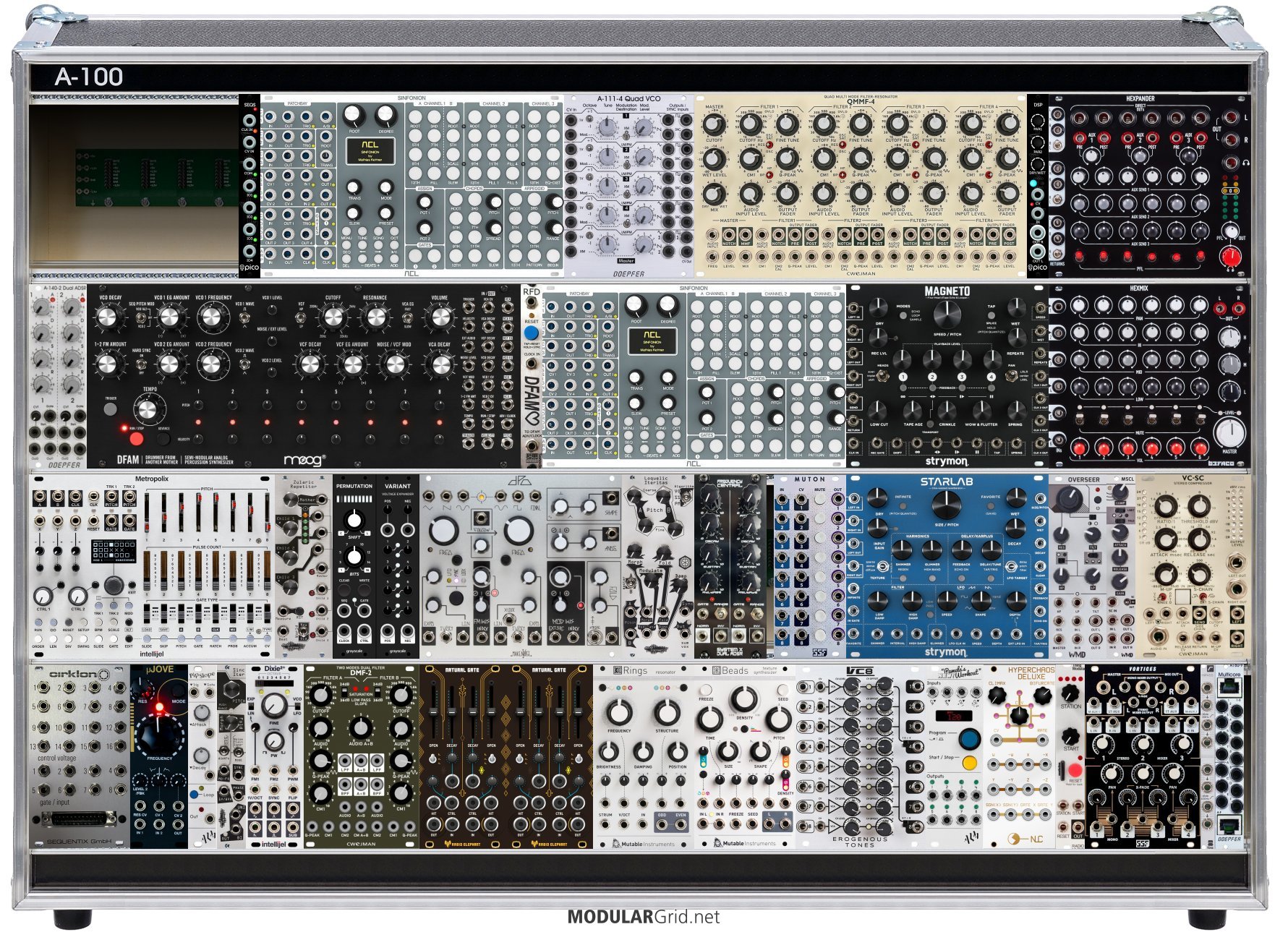Screen dimensions: 1288x932
Task: Turn the Rings Frequency knob
Action: [620, 712]
